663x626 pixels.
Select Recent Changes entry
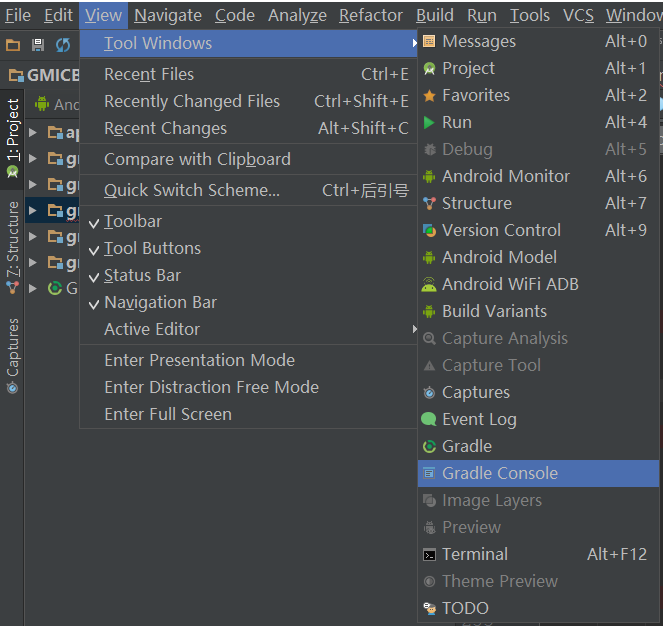pos(249,129)
